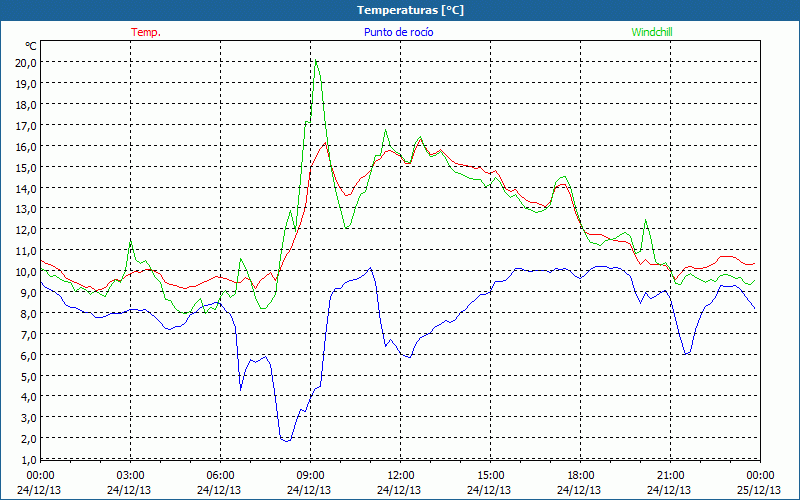The width and height of the screenshot is (800, 500).
Task: Click the 09:00 time axis label
Action: click(310, 476)
